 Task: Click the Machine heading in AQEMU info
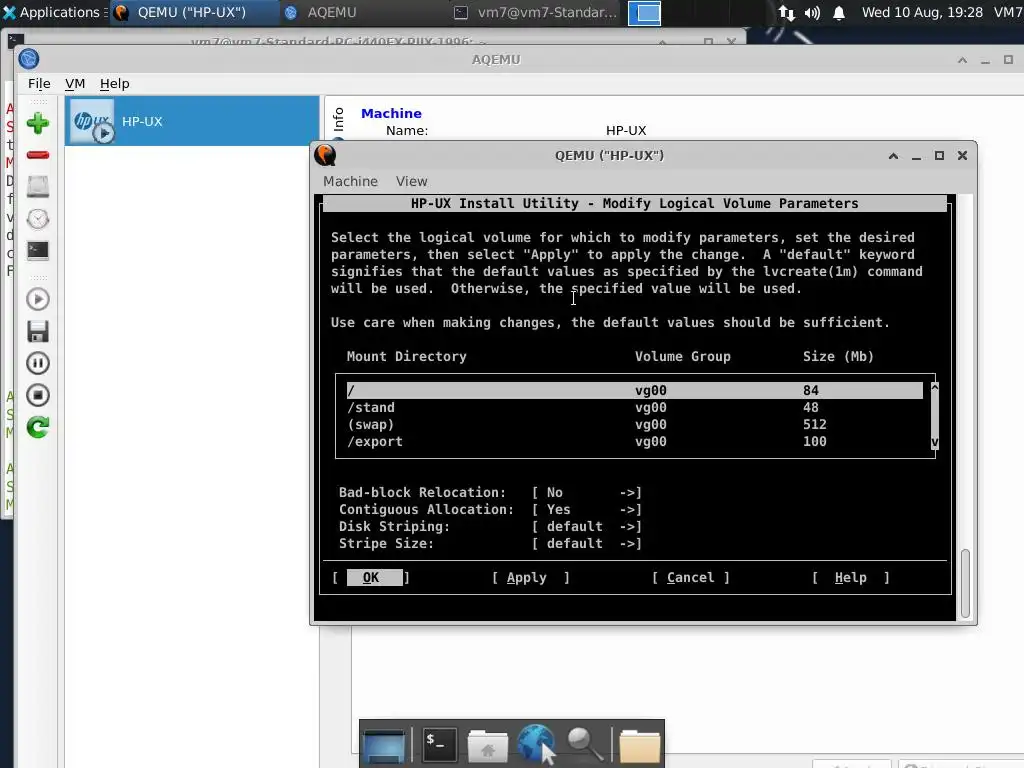tap(391, 113)
